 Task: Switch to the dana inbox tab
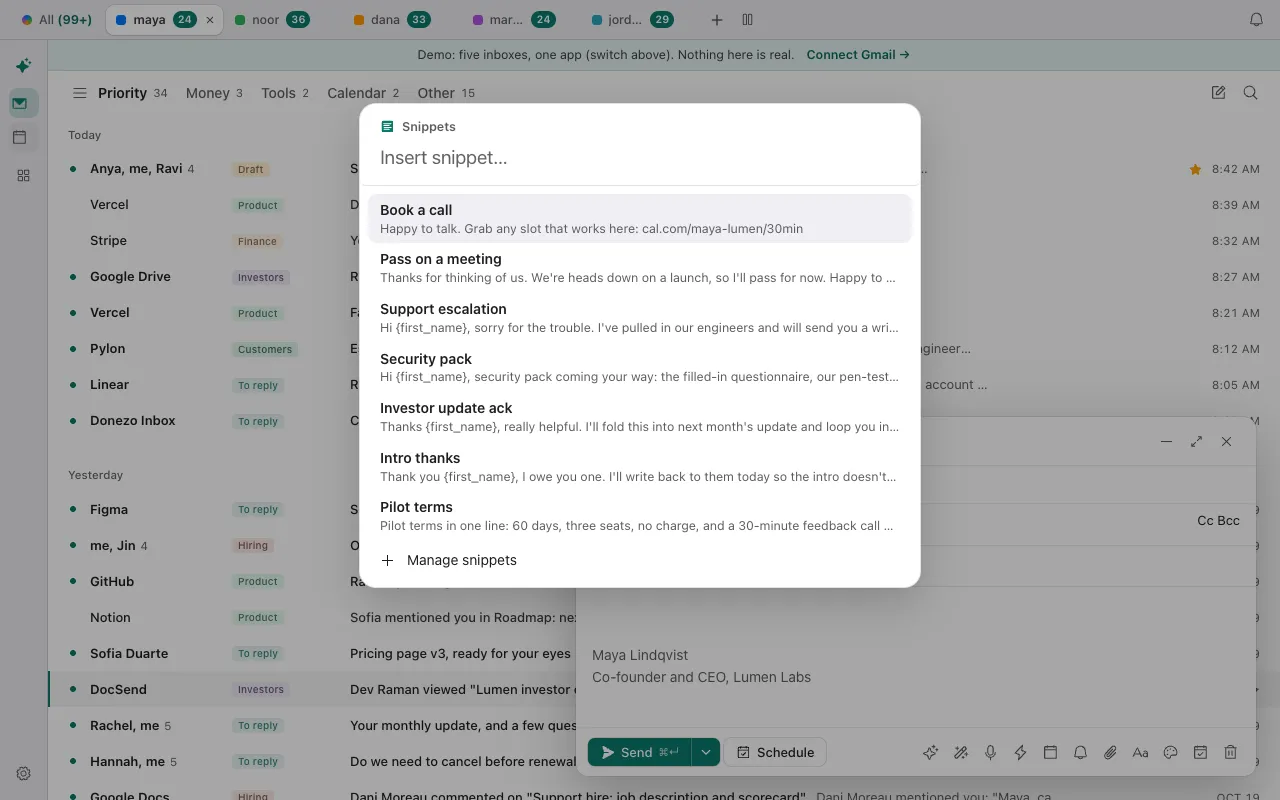(x=392, y=20)
